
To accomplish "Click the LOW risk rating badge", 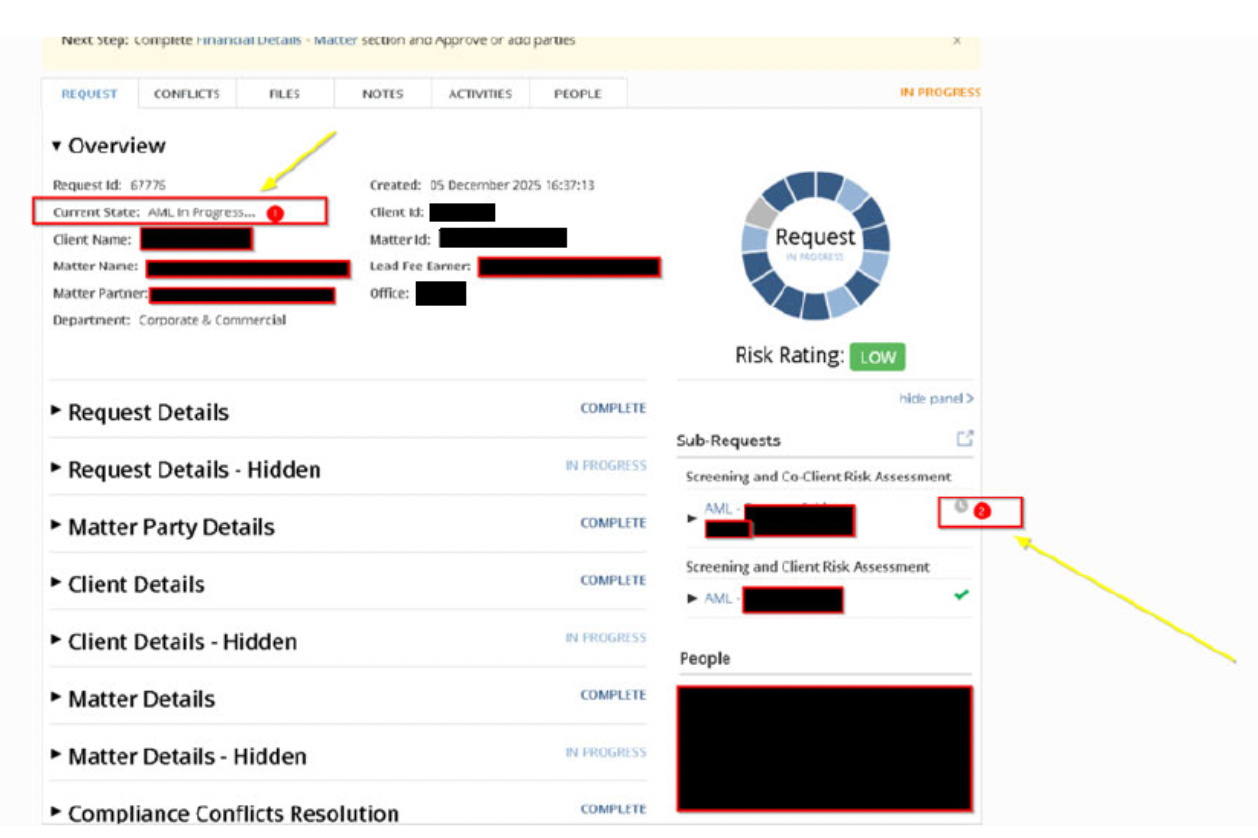I will (877, 357).
